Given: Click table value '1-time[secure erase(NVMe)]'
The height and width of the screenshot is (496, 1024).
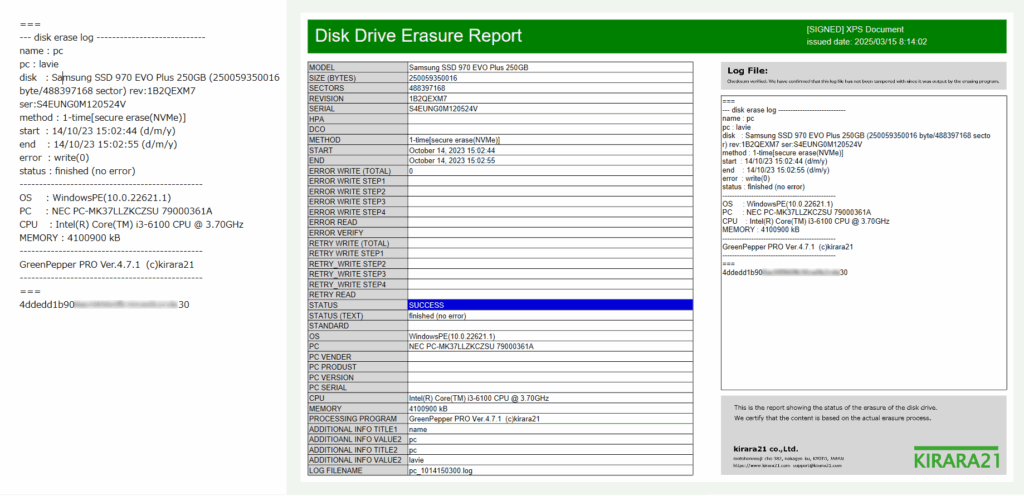Looking at the screenshot, I should [455, 140].
